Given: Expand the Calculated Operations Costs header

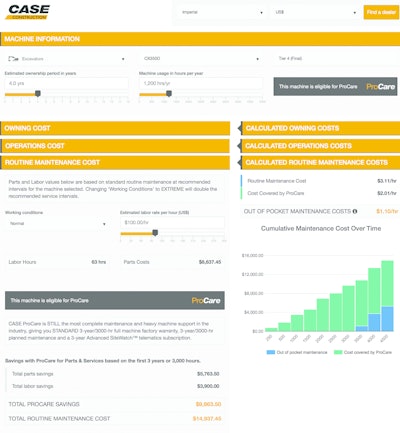Looking at the screenshot, I should (320, 146).
